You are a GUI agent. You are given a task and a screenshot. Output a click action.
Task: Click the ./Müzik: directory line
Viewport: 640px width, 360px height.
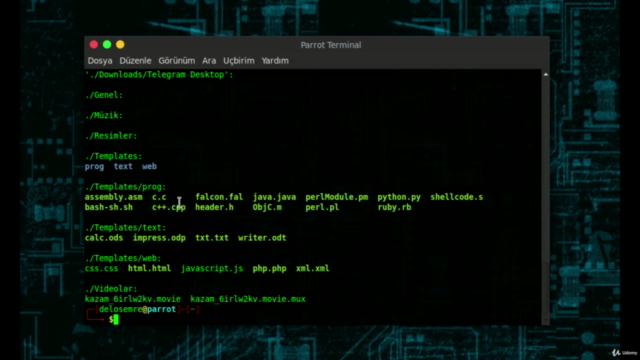point(104,116)
